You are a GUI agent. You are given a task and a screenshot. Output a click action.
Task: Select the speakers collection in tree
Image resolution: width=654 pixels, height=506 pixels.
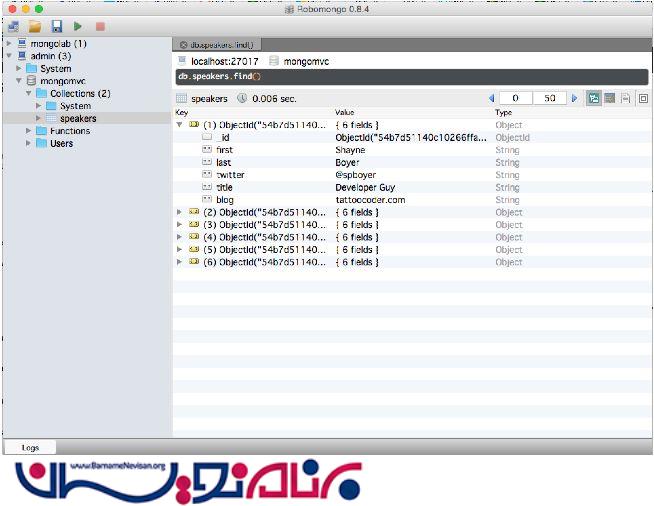(x=78, y=118)
